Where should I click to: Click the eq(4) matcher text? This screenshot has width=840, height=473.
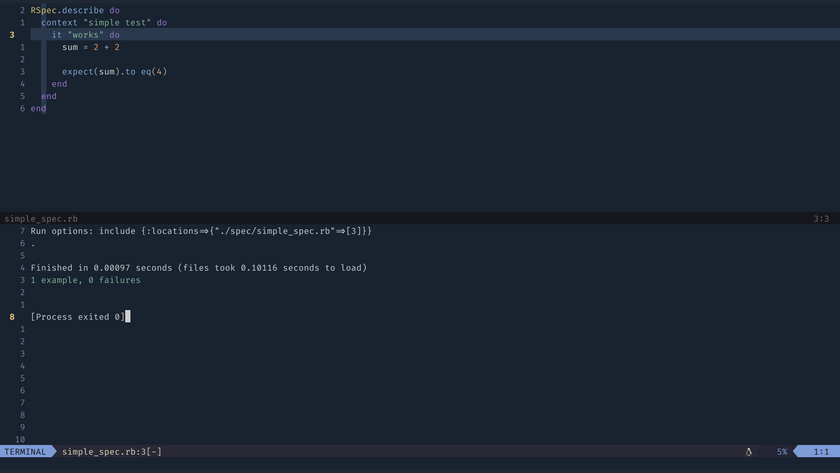[154, 71]
